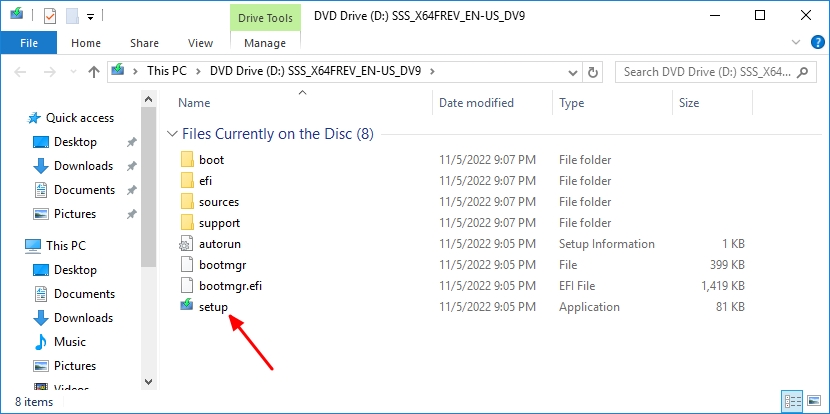This screenshot has height=414, width=830.
Task: Expand the chevron after This PC in the address bar
Action: click(x=199, y=71)
